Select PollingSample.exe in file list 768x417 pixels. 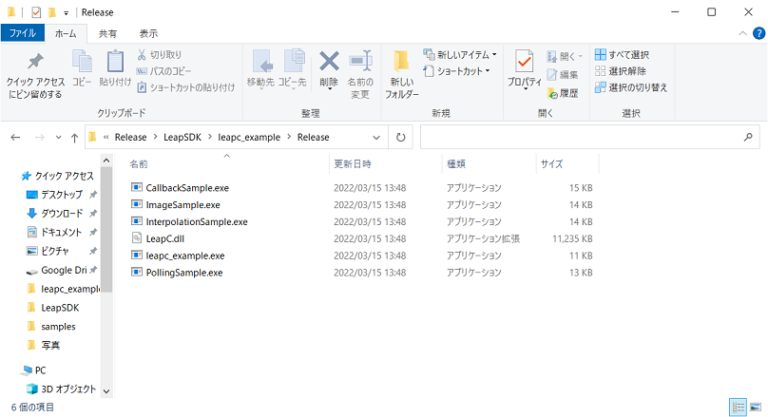pyautogui.click(x=184, y=272)
